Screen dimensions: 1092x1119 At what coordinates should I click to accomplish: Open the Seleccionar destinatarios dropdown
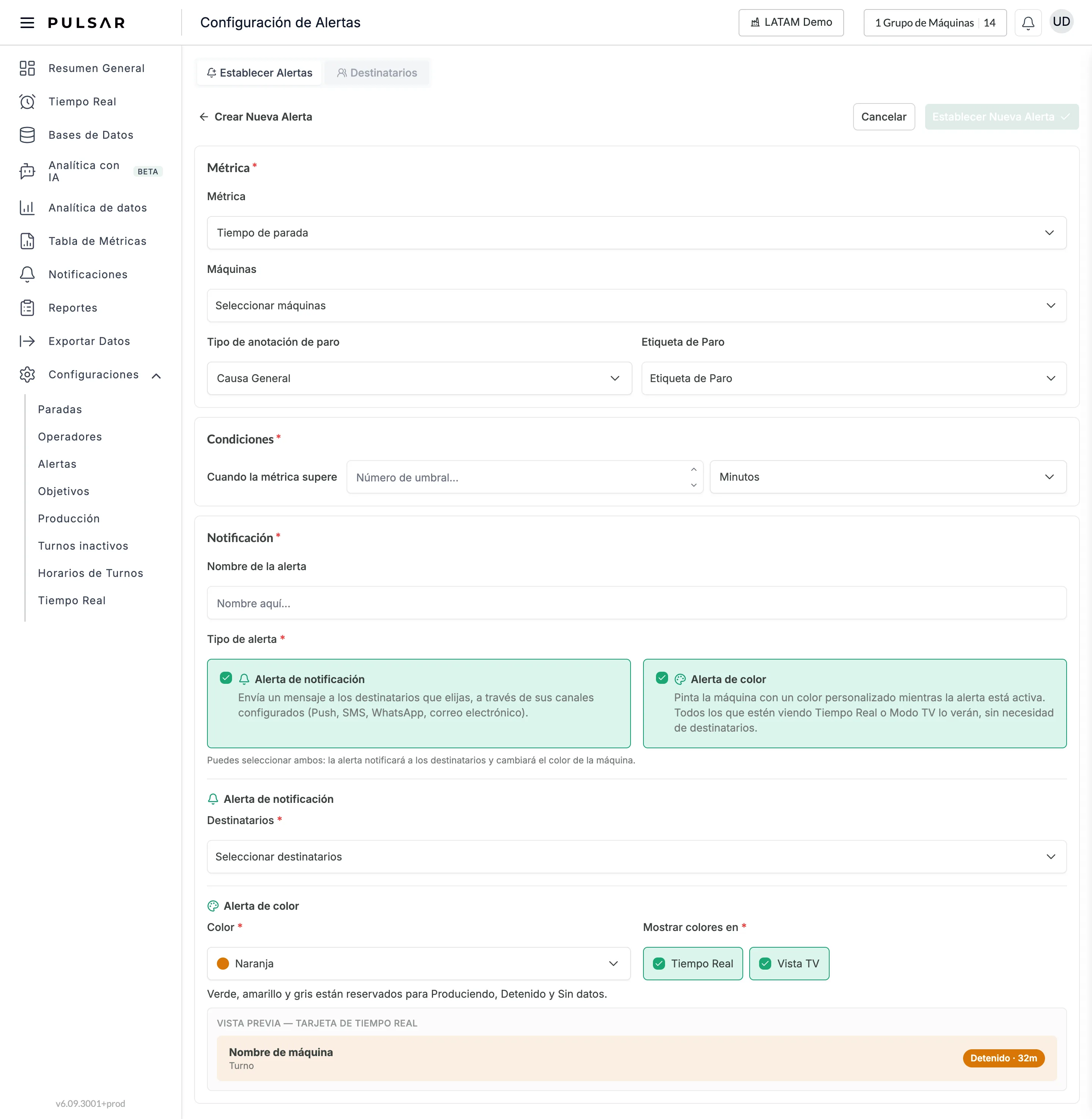pos(637,856)
